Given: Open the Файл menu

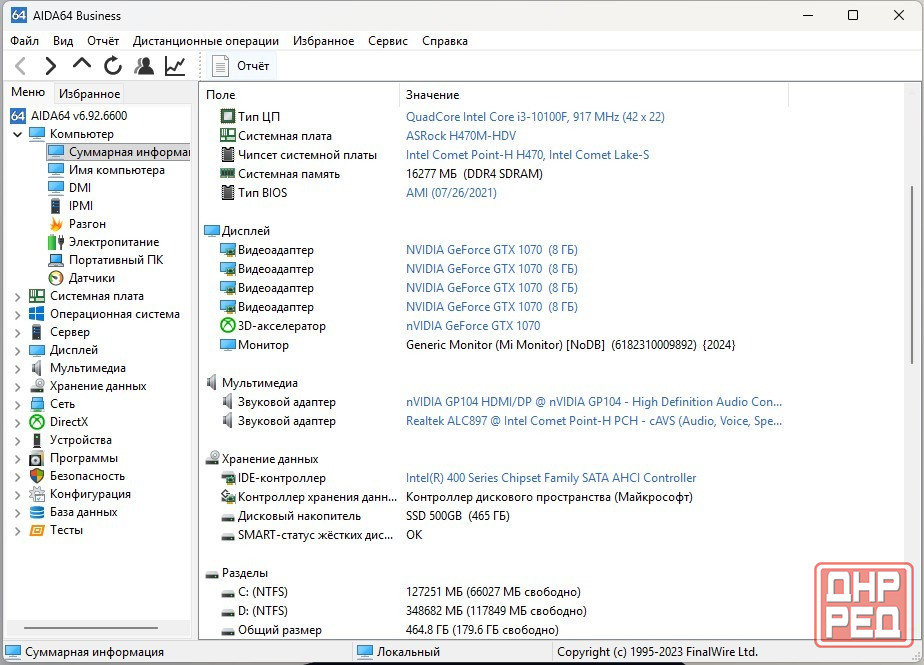Looking at the screenshot, I should point(25,41).
